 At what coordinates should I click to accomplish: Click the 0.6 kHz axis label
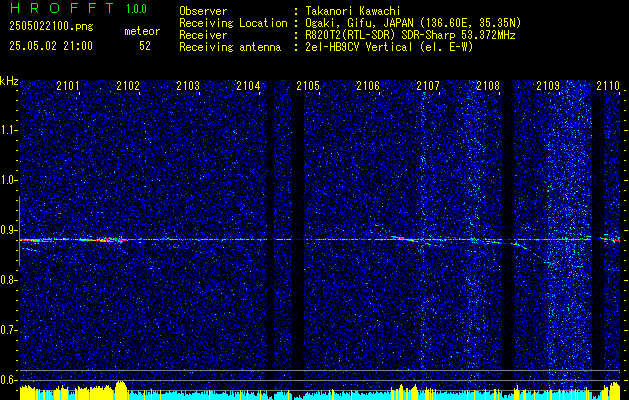pyautogui.click(x=8, y=380)
